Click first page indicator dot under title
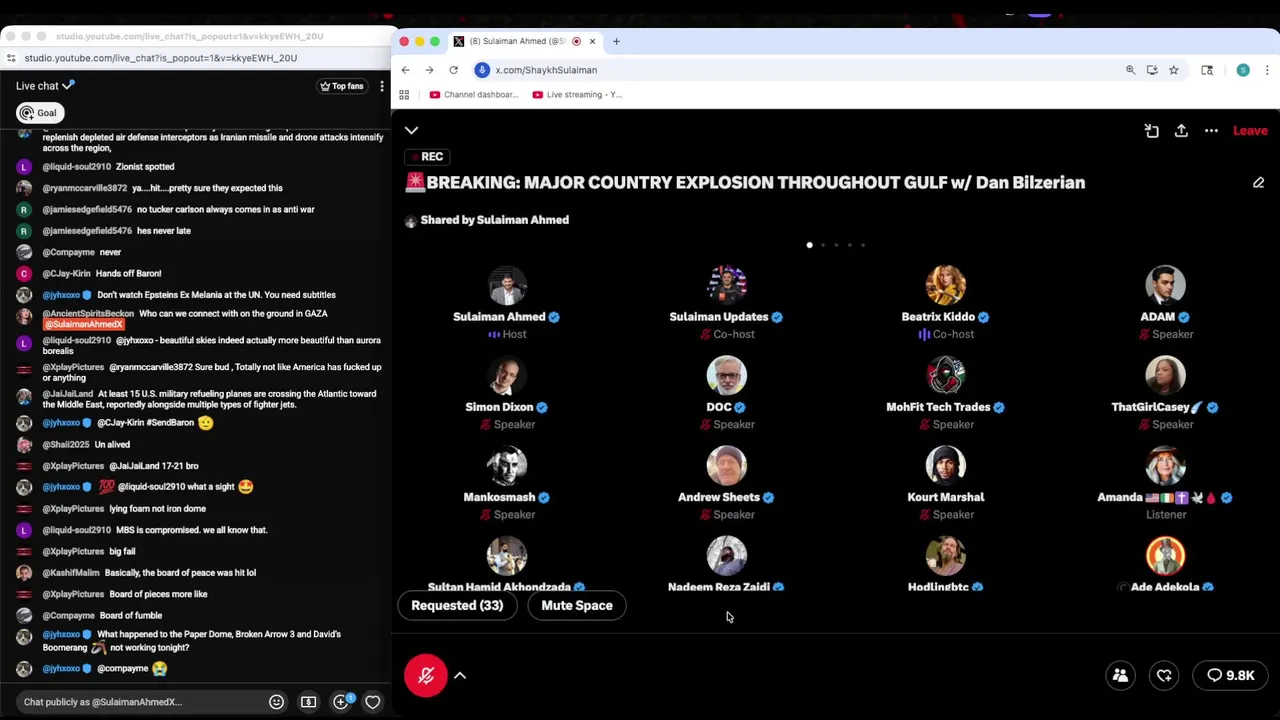This screenshot has height=720, width=1280. coord(809,245)
